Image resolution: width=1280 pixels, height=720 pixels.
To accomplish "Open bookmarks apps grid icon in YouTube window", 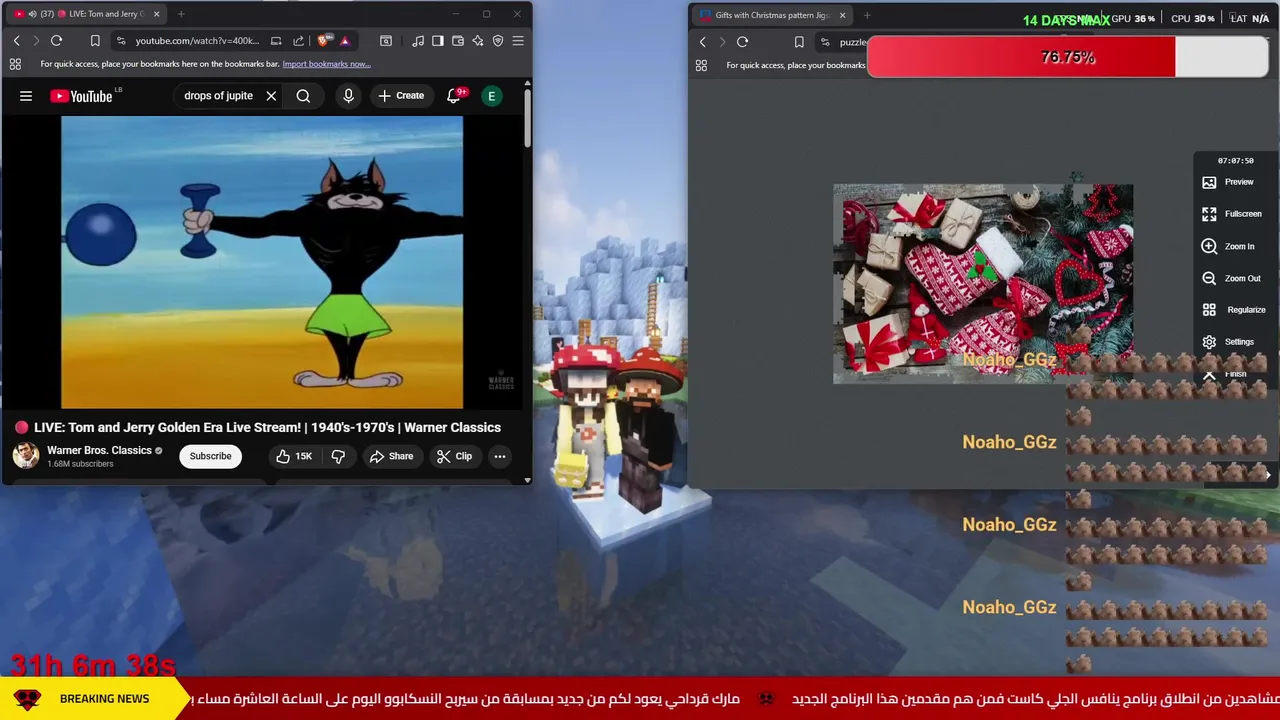I will [x=15, y=64].
